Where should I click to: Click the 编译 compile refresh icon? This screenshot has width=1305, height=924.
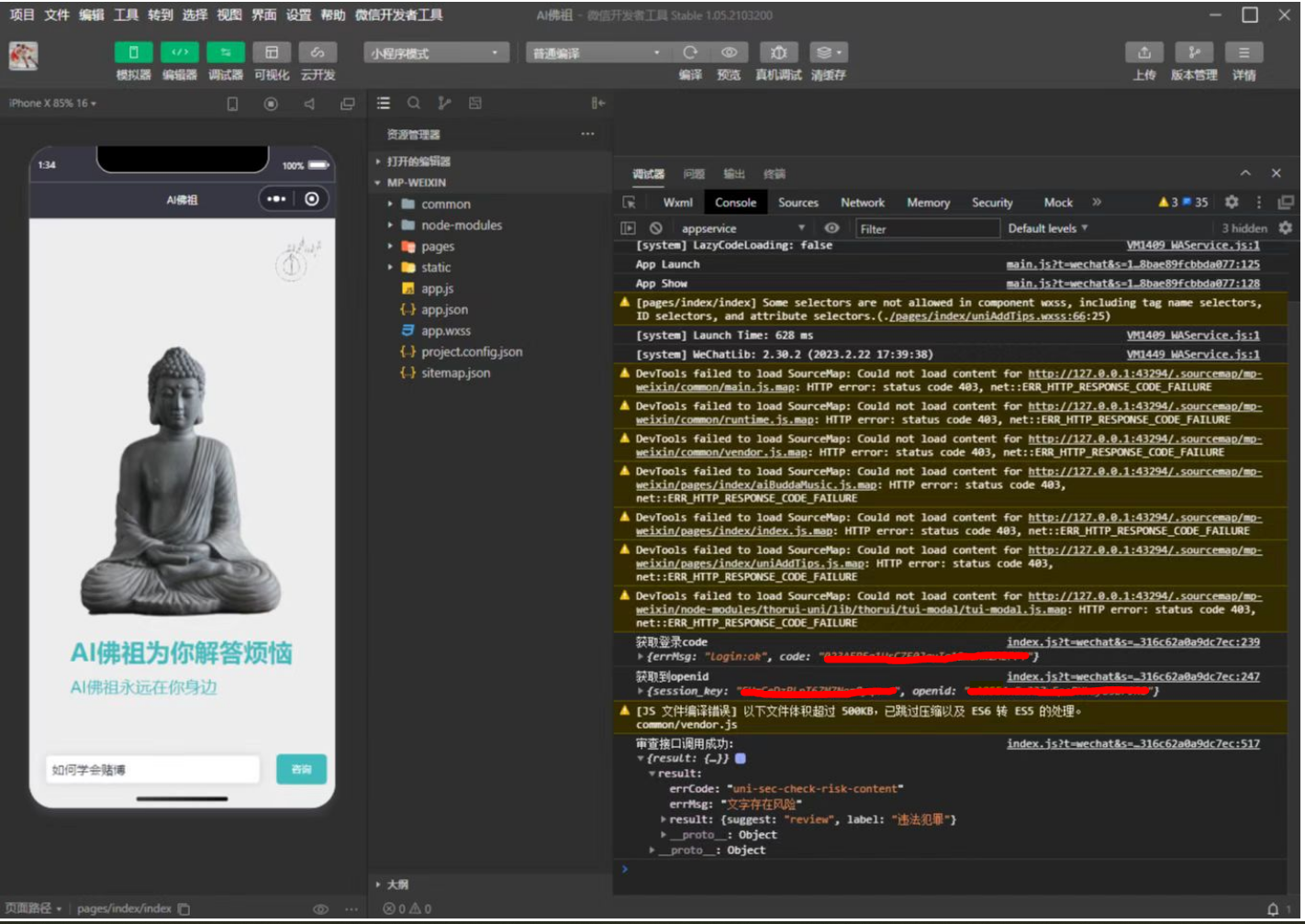point(690,52)
